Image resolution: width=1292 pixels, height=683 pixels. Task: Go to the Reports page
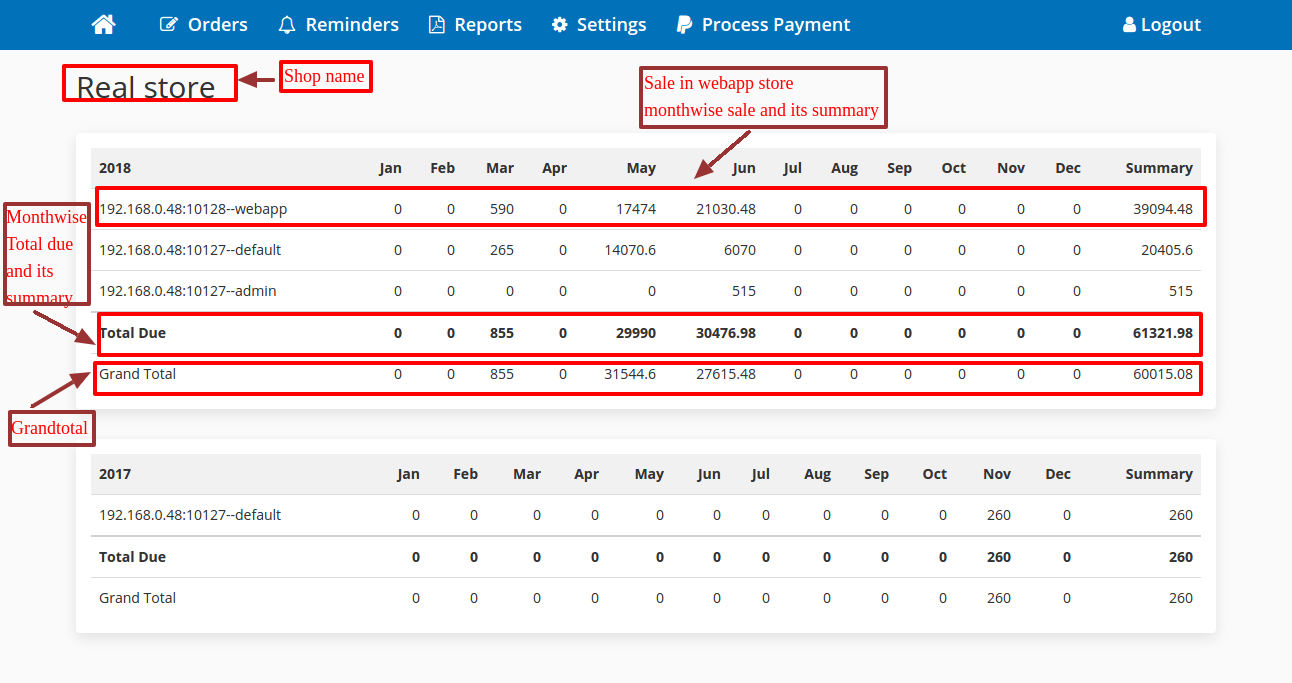click(487, 25)
